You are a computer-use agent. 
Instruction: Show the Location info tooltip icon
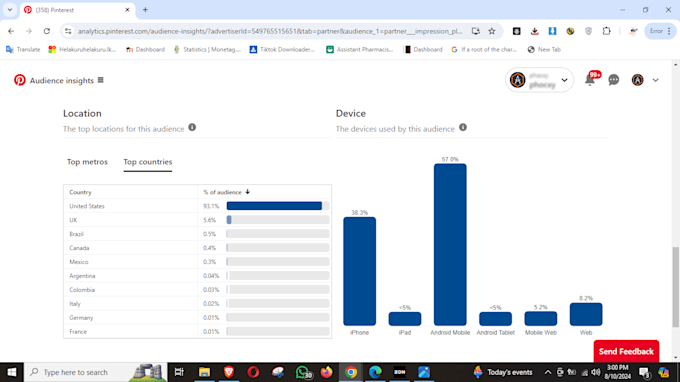point(192,127)
